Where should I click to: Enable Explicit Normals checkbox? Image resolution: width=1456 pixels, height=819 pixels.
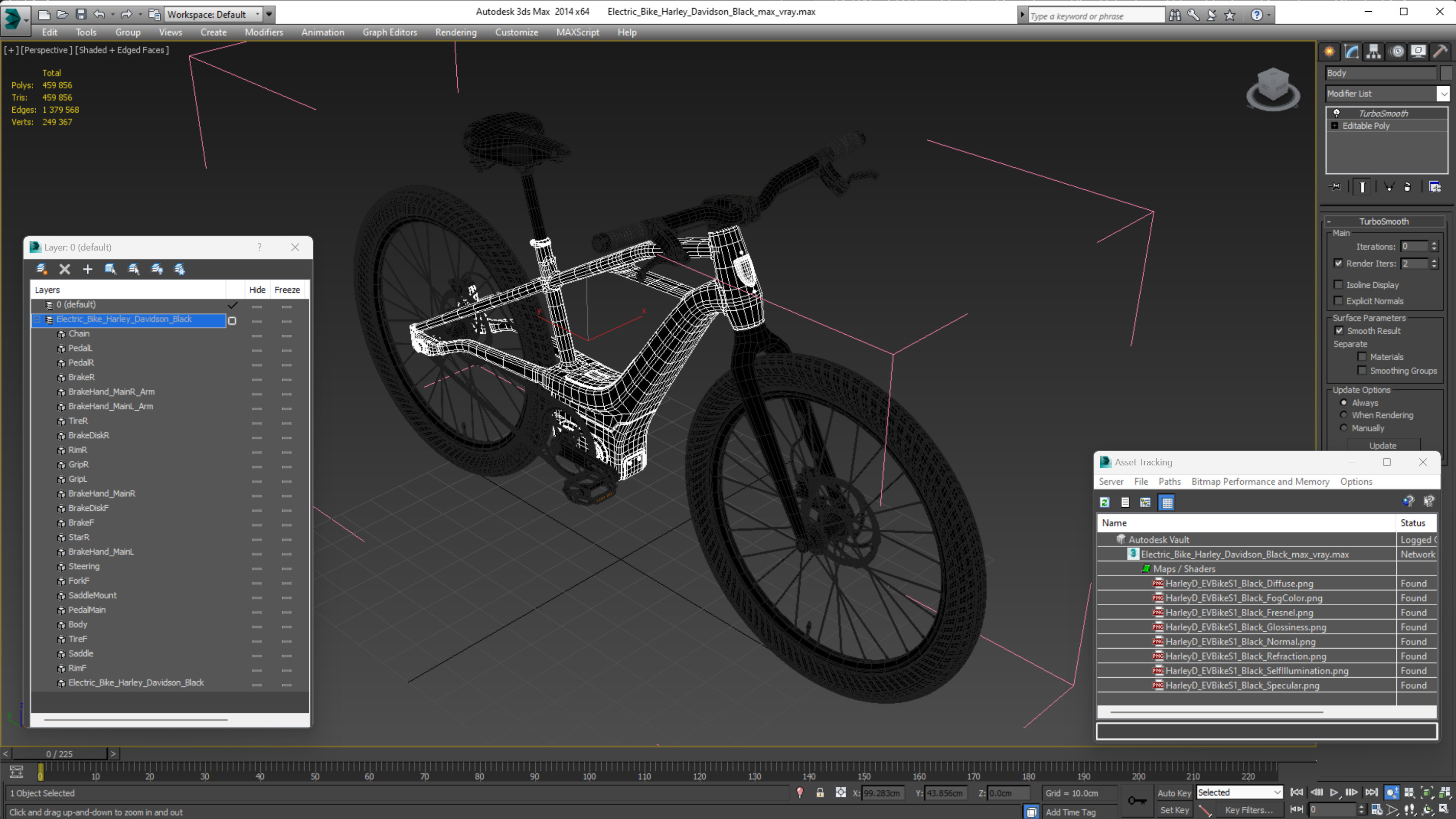click(x=1338, y=300)
